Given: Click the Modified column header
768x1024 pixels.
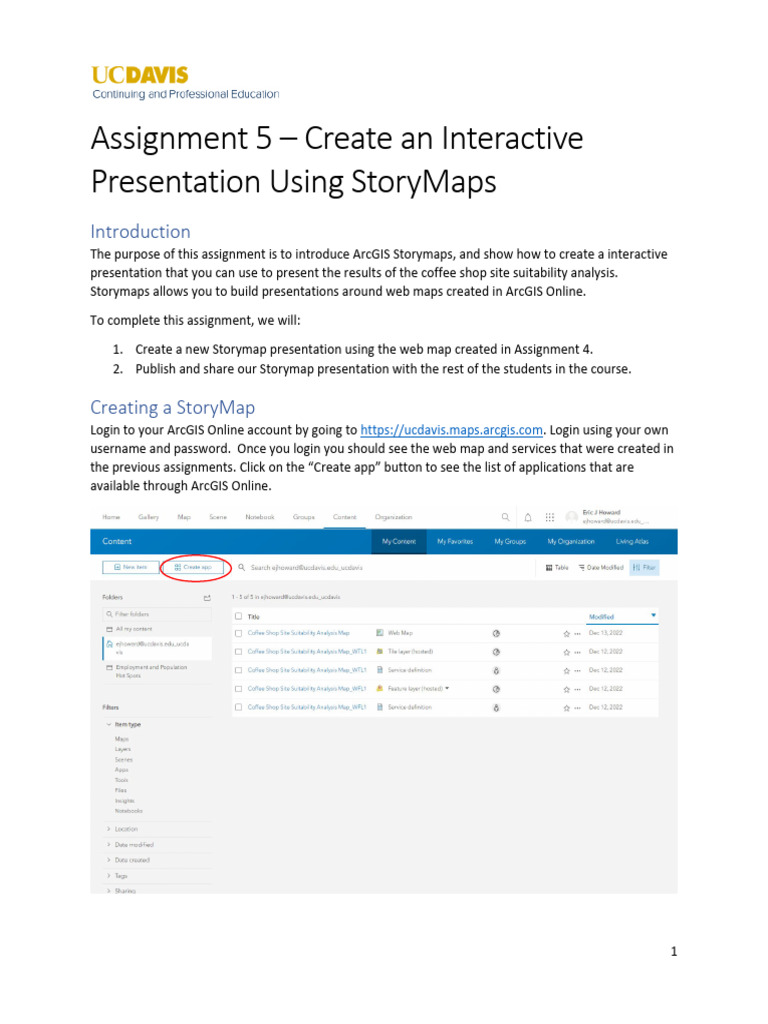Looking at the screenshot, I should click(601, 616).
